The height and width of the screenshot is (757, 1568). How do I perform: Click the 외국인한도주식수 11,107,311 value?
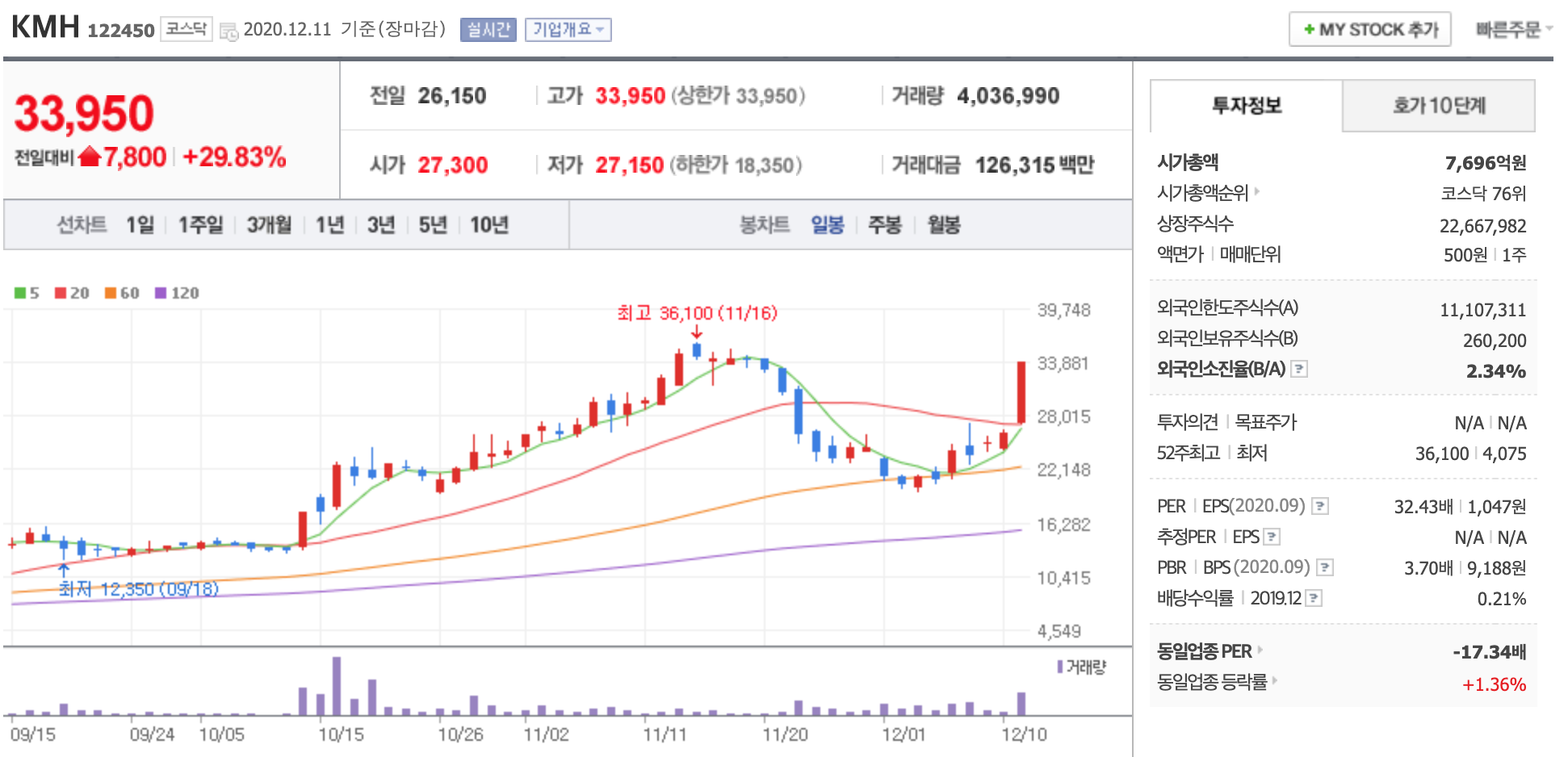point(1483,310)
